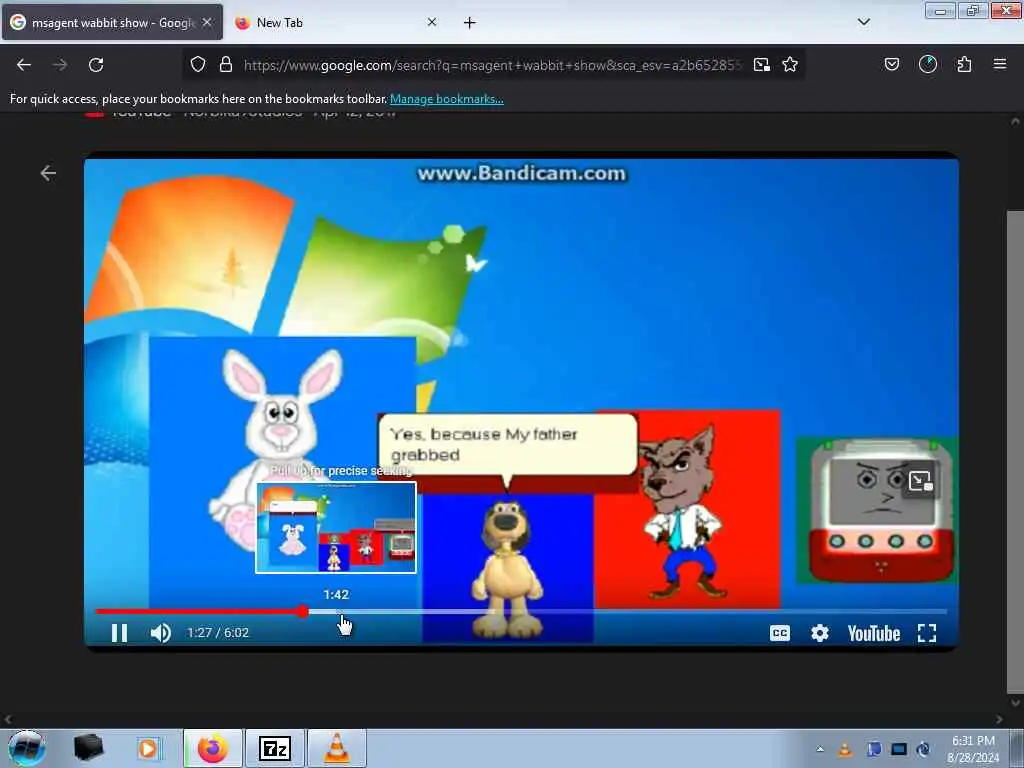This screenshot has width=1024, height=768.
Task: Pause the YouTube video
Action: (119, 633)
